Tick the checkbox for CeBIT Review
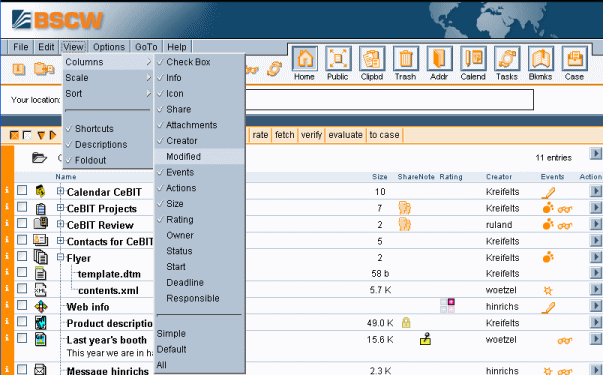This screenshot has height=375, width=603. (x=22, y=223)
